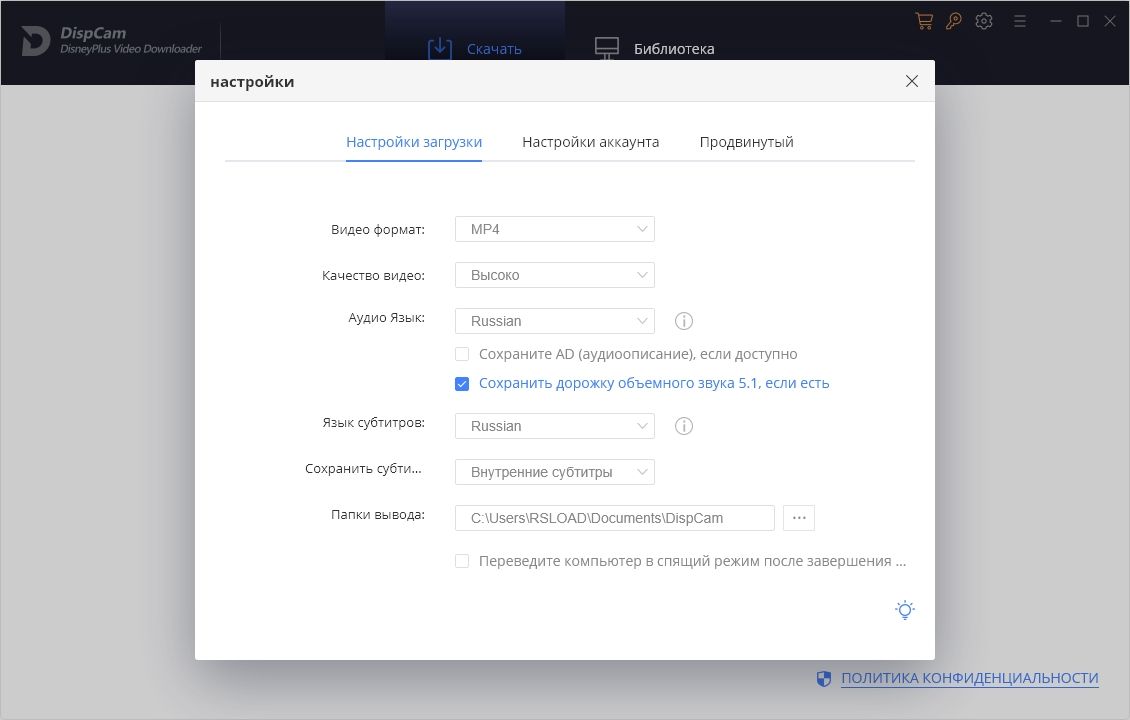The height and width of the screenshot is (720, 1130).
Task: Show info for Аудио Язык setting
Action: click(x=683, y=321)
